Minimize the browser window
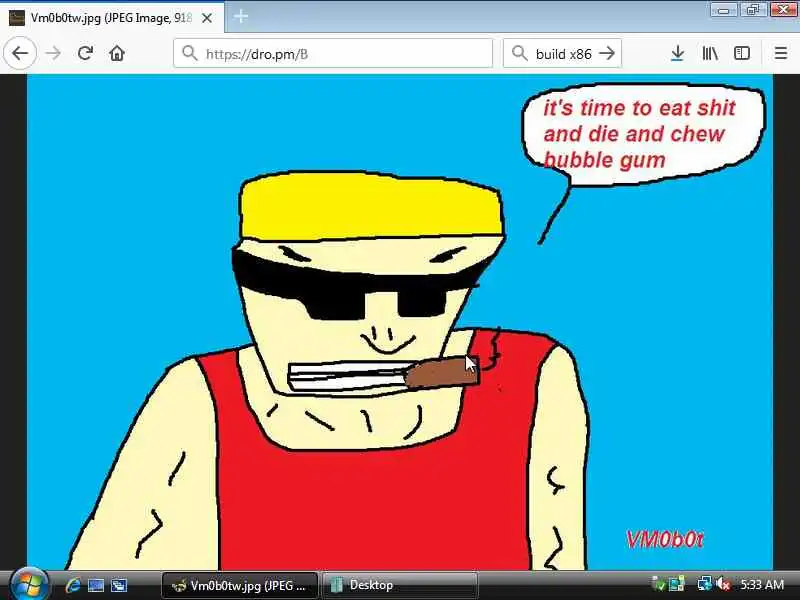The image size is (800, 600). (723, 10)
